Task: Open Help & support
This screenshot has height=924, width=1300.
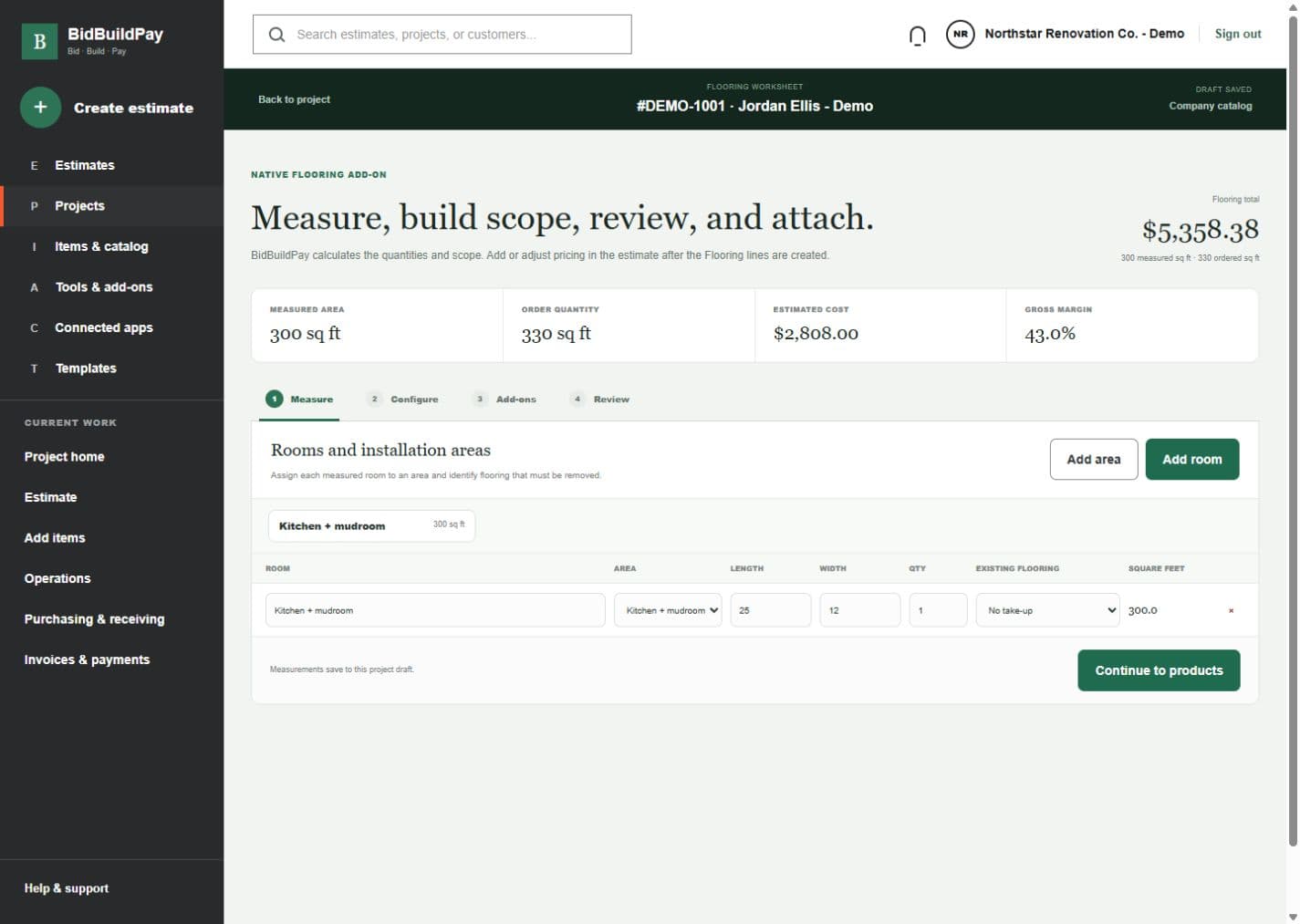Action: (x=66, y=888)
